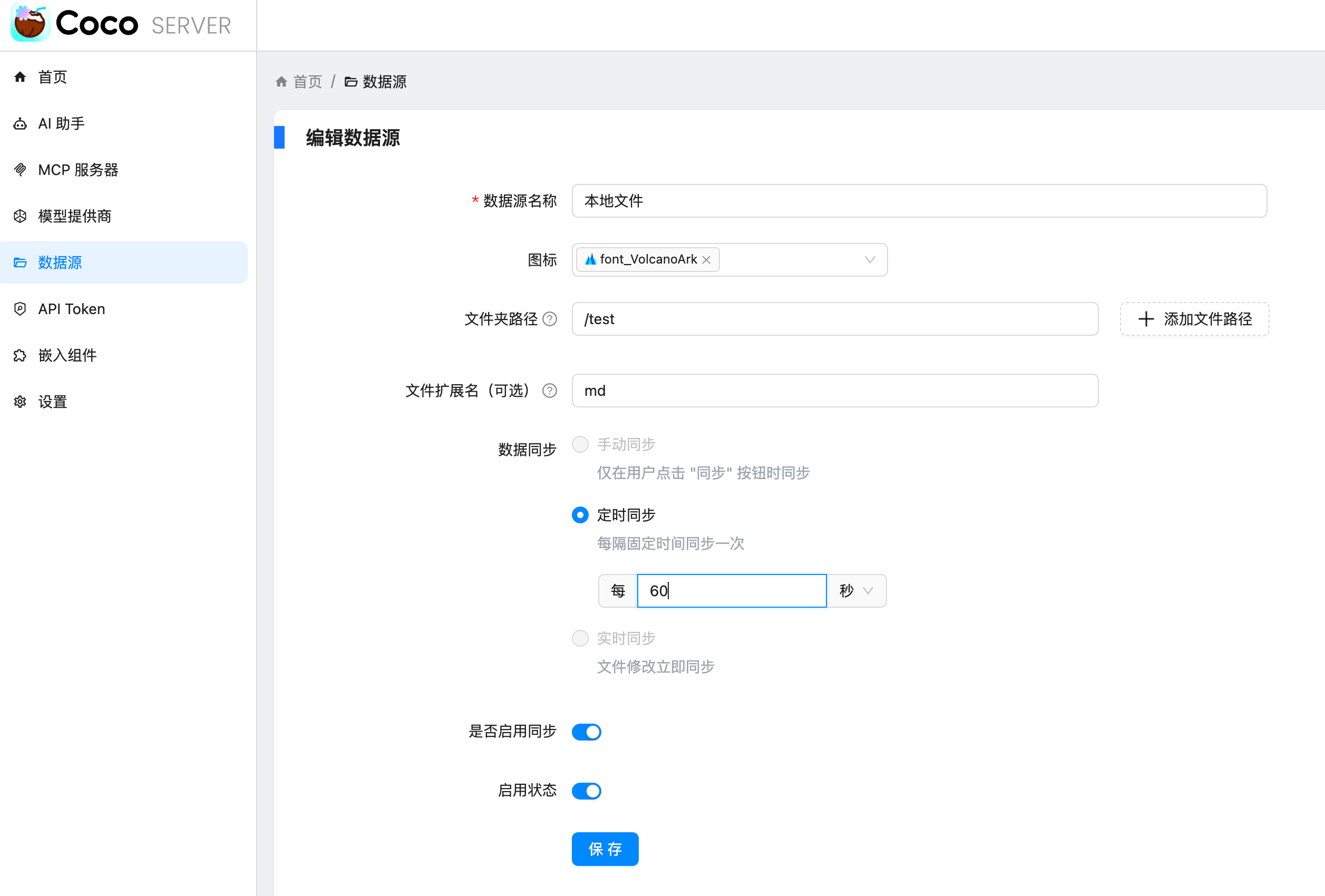This screenshot has height=896, width=1325.
Task: Navigate to API Token page
Action: point(71,308)
